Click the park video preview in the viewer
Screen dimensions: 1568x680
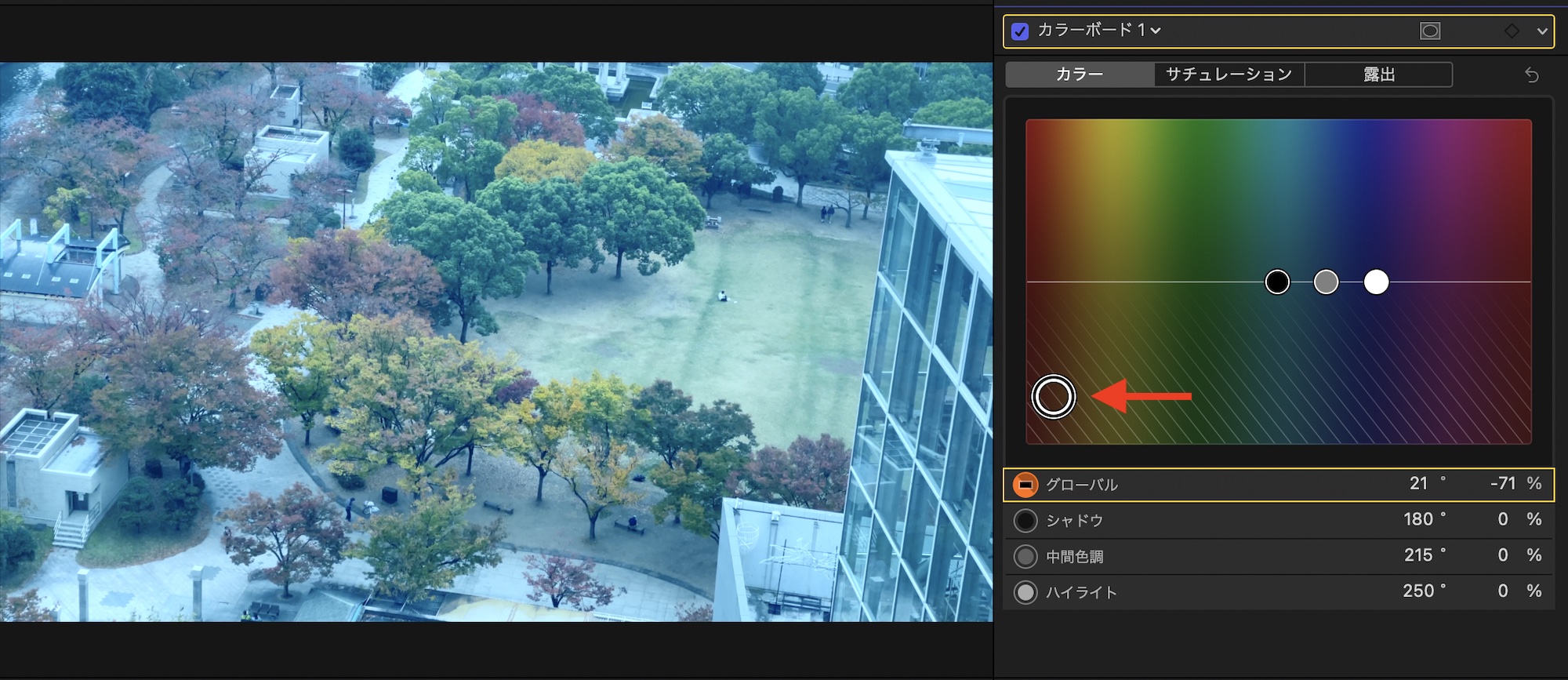(x=496, y=342)
